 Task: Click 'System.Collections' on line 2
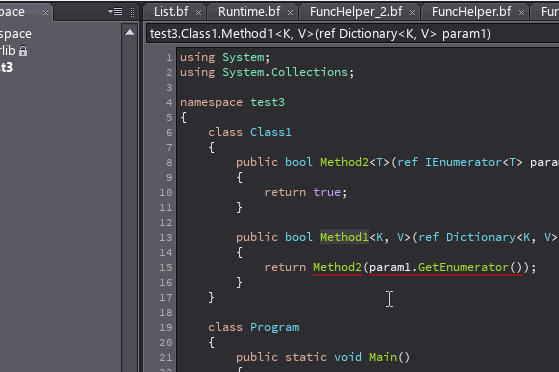pos(285,72)
